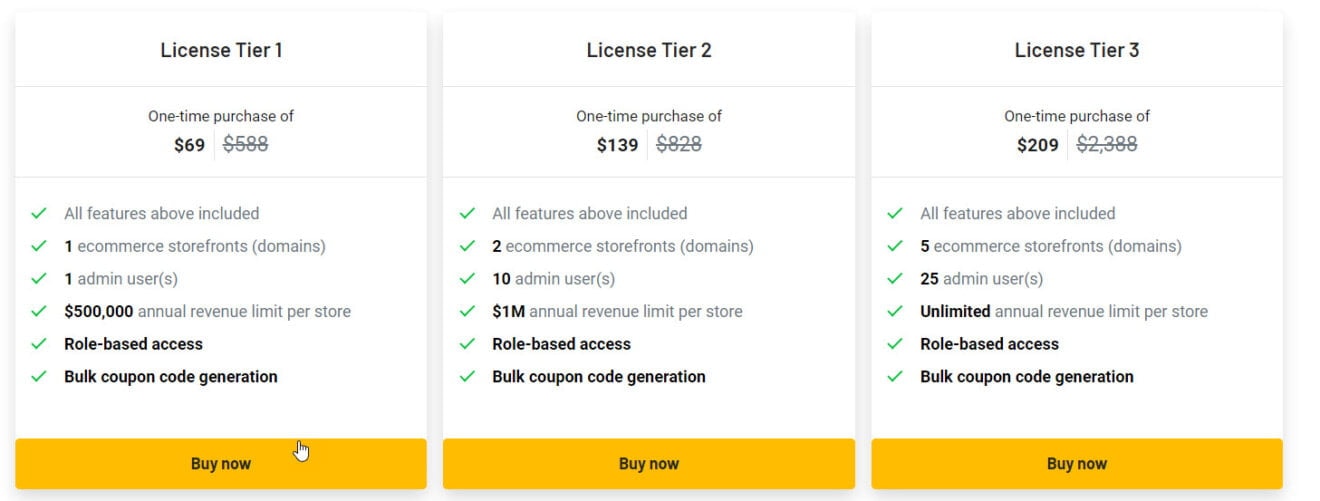Click checkmark beside 'Unlimited annual revenue limit'
The image size is (1320, 501).
pyautogui.click(x=895, y=311)
